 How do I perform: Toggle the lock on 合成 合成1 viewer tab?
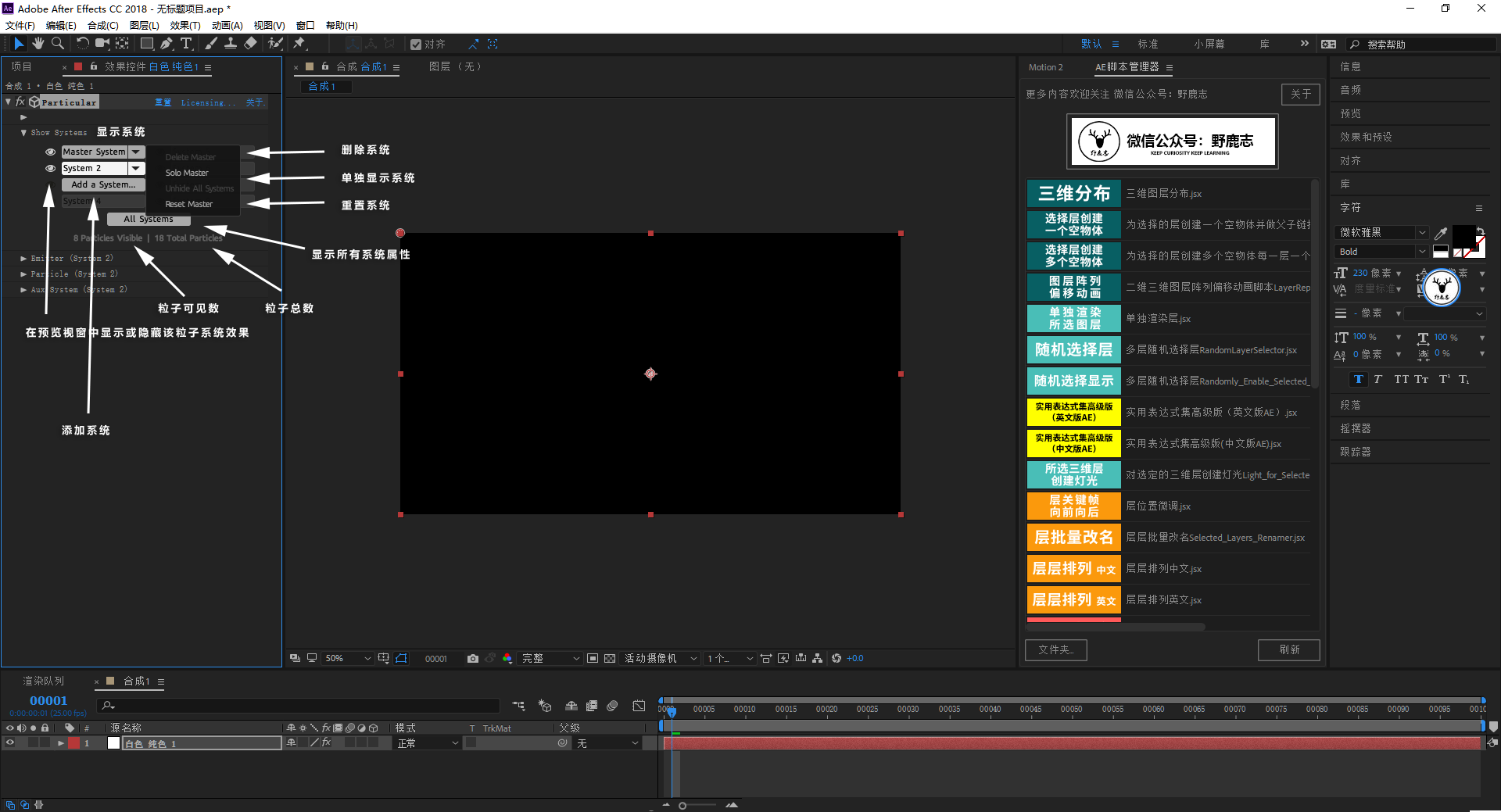[325, 66]
